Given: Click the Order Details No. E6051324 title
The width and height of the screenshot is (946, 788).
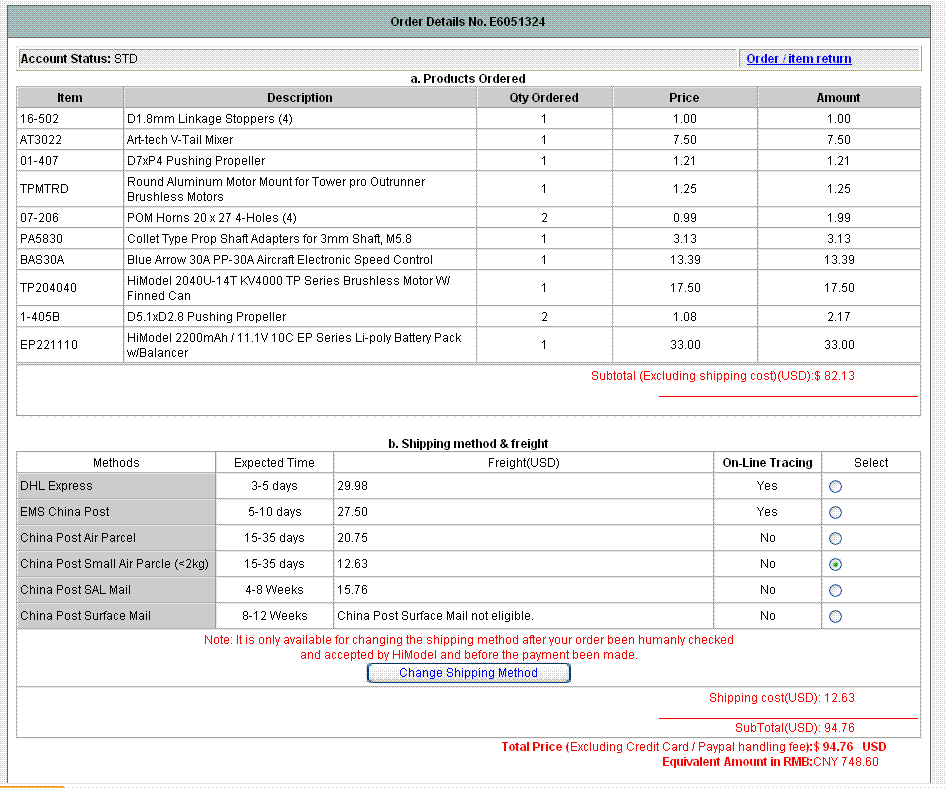Looking at the screenshot, I should click(x=467, y=22).
